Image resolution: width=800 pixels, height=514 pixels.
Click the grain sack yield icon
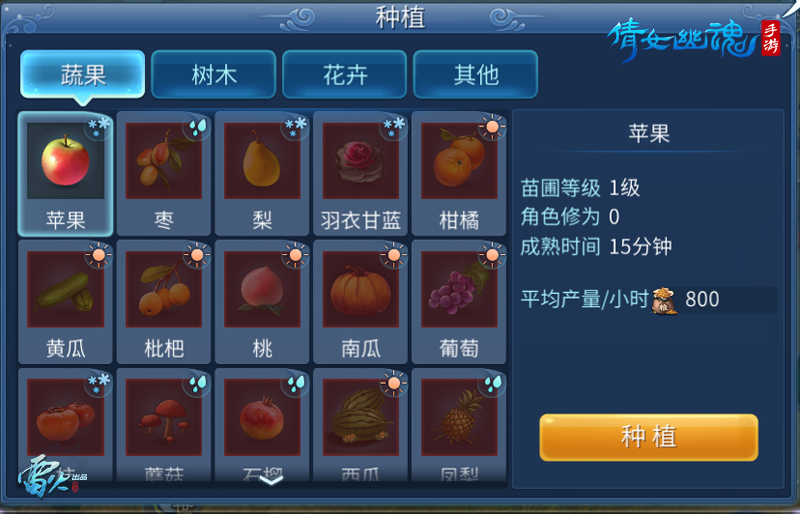point(664,300)
